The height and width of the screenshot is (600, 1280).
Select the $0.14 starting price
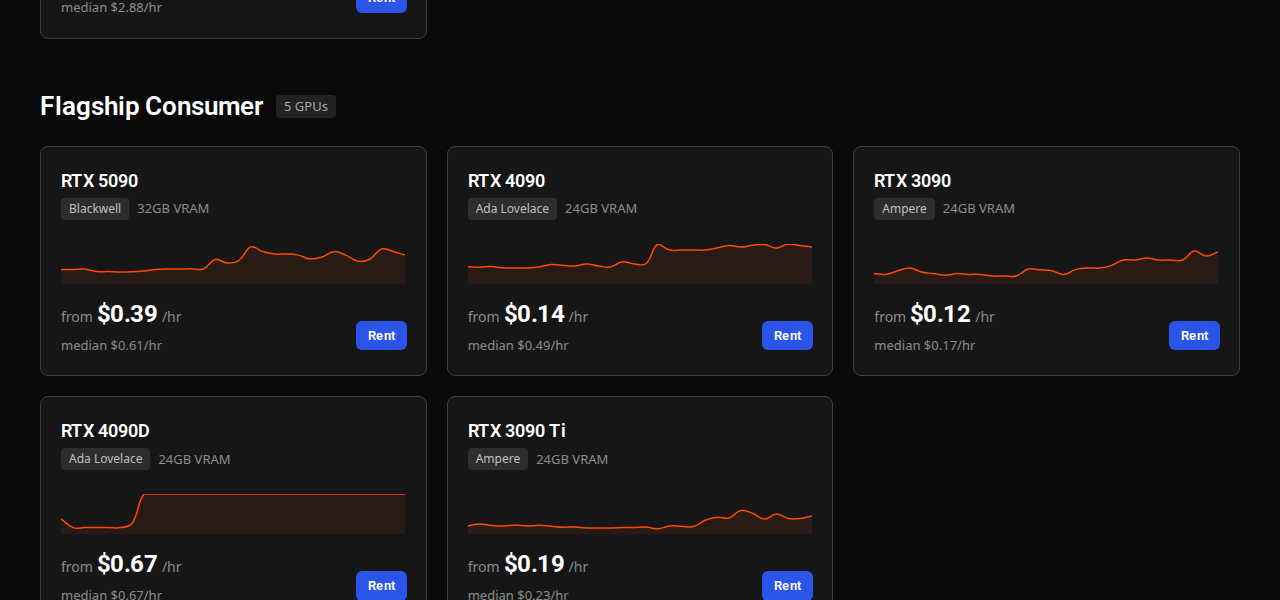(x=534, y=314)
